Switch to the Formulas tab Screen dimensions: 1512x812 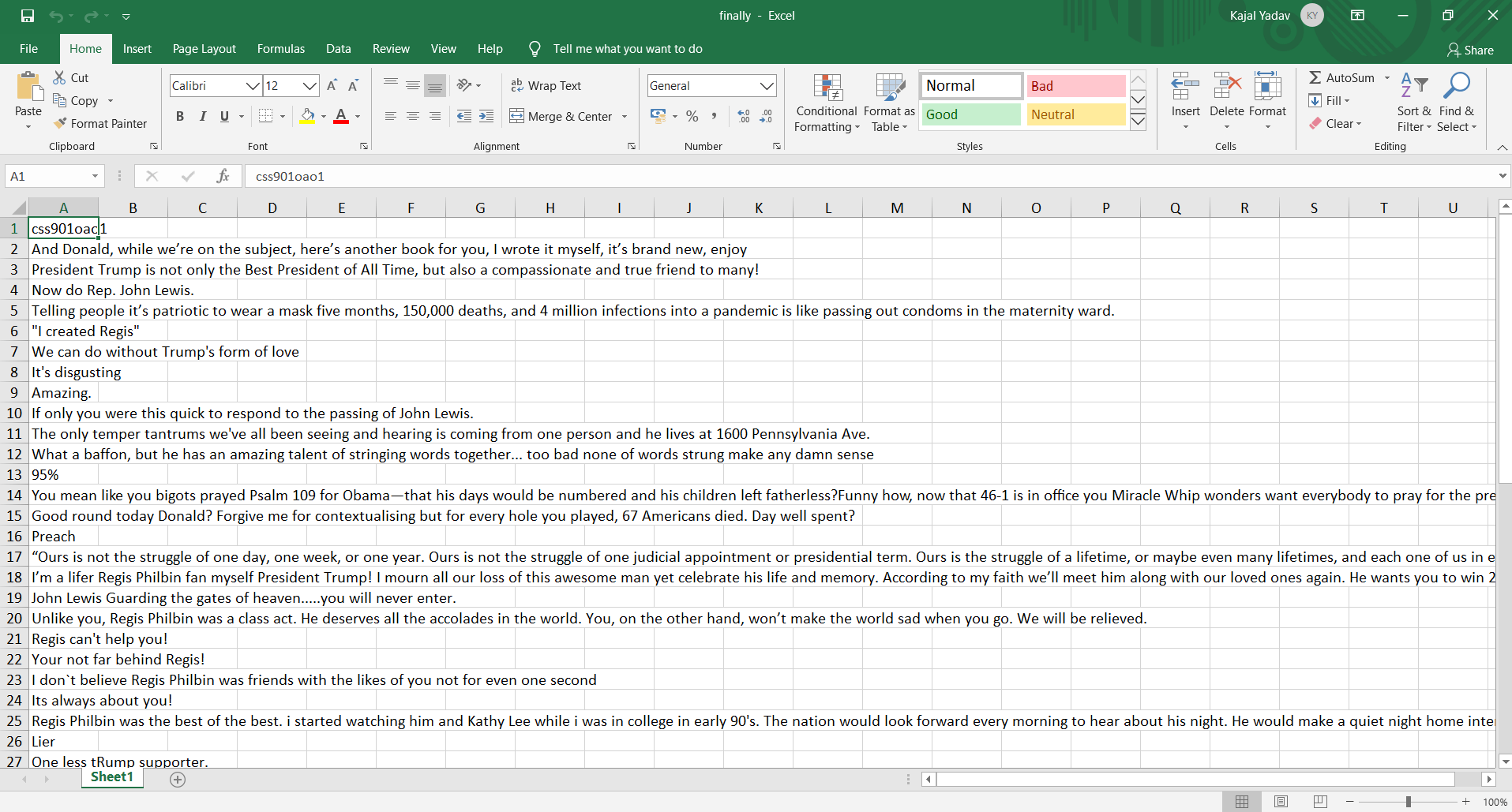tap(281, 49)
